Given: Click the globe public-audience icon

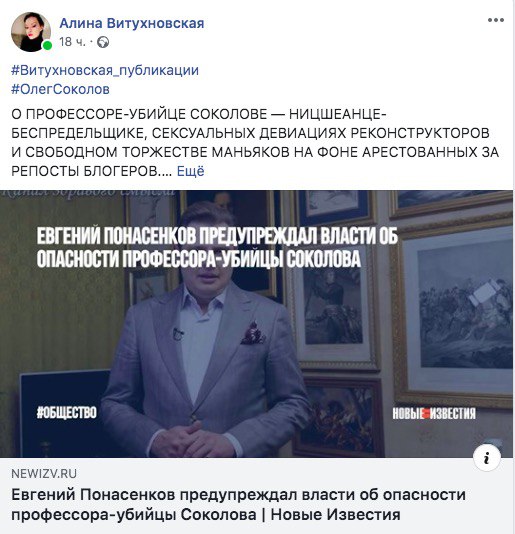Looking at the screenshot, I should pos(103,42).
